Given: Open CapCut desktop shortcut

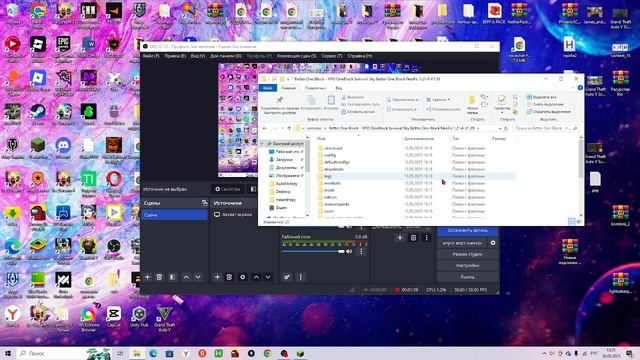Looking at the screenshot, I should 113,317.
